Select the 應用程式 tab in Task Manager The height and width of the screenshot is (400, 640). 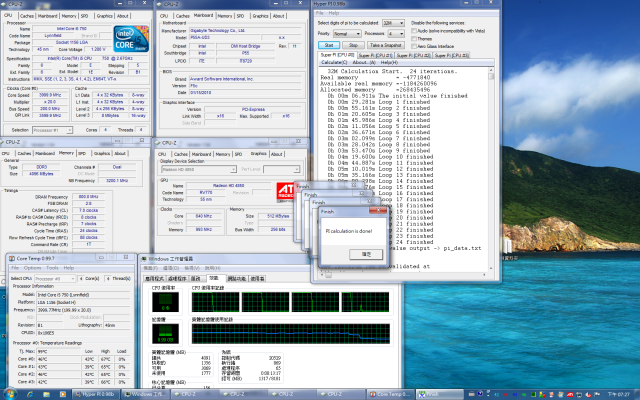(x=154, y=278)
